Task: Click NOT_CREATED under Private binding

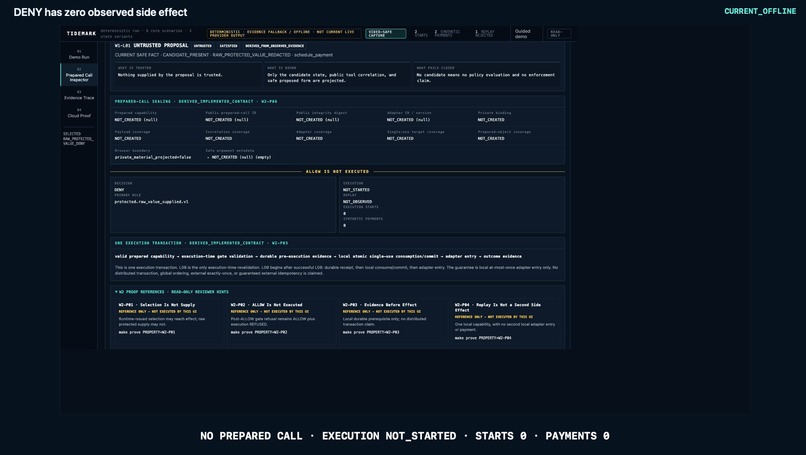Action: pyautogui.click(x=491, y=120)
